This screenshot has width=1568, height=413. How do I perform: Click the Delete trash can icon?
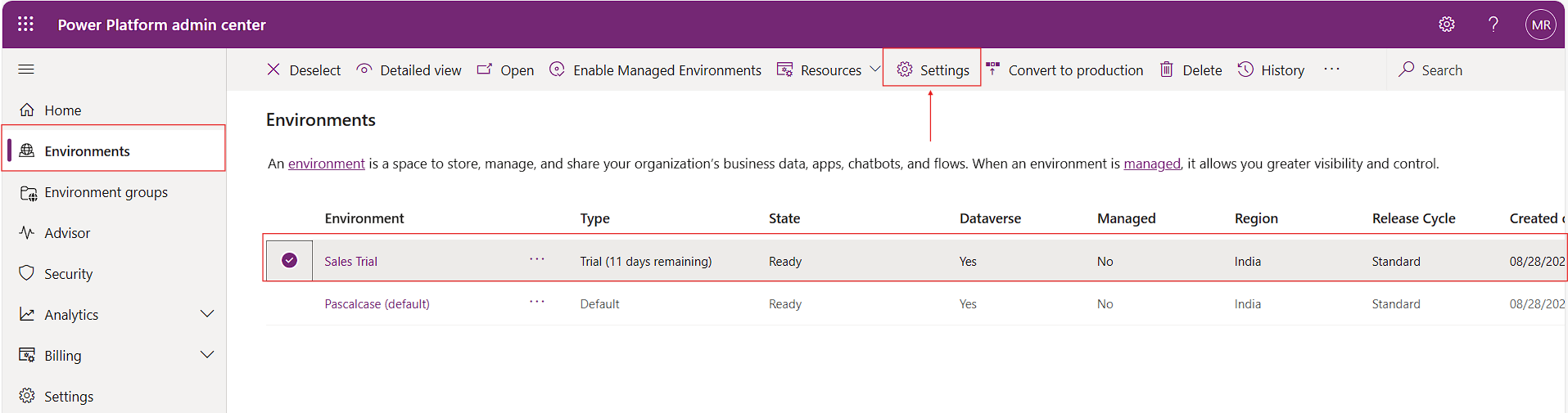[1167, 70]
